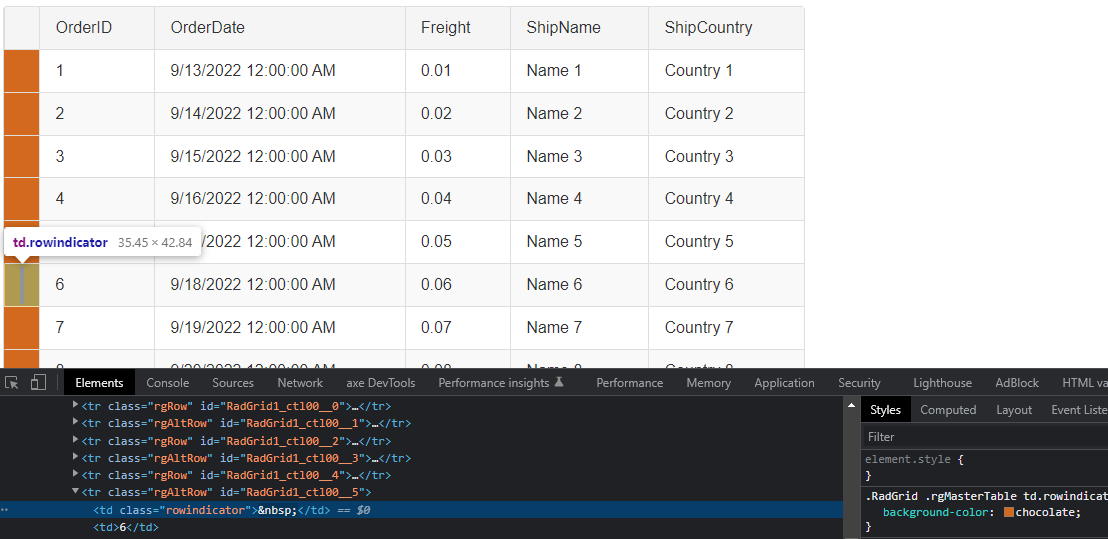Collapse the RadGrid1_ctl00__5 row node
Screen dimensions: 1108x539
(x=75, y=492)
